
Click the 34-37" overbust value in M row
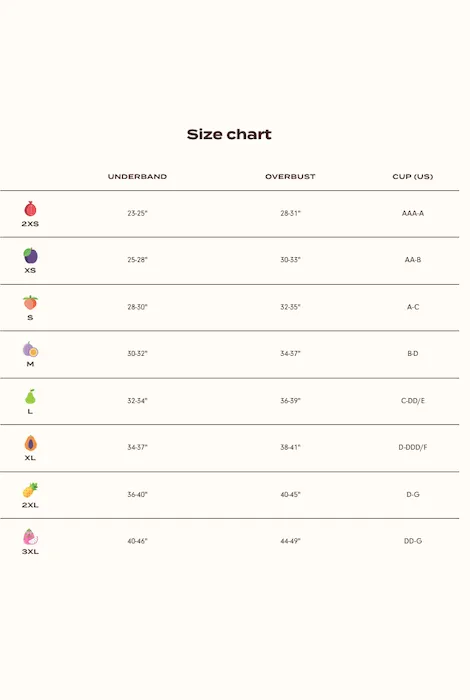pyautogui.click(x=291, y=354)
